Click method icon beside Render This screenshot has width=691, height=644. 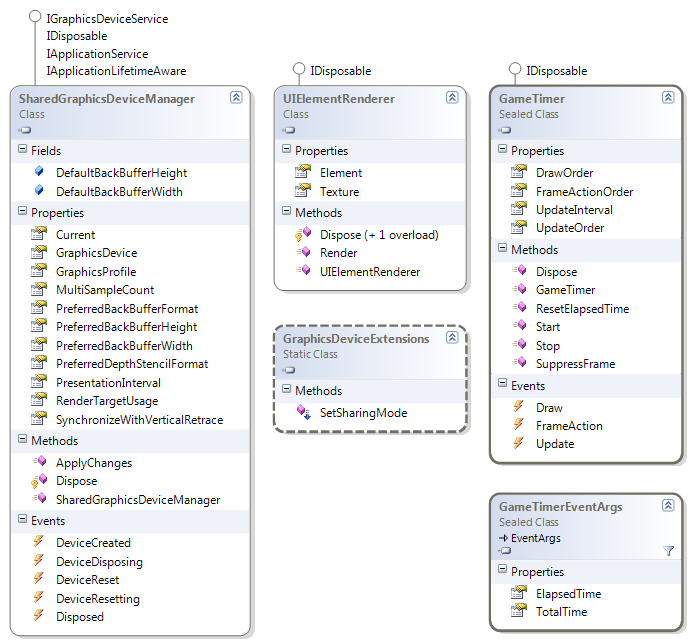pos(303,252)
